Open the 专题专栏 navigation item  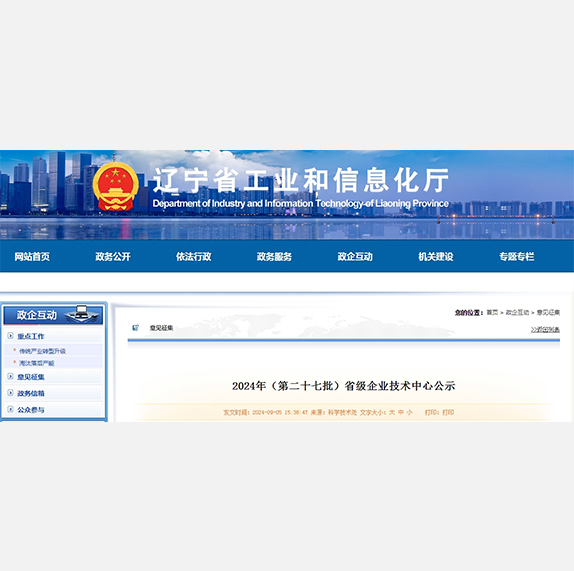point(517,256)
